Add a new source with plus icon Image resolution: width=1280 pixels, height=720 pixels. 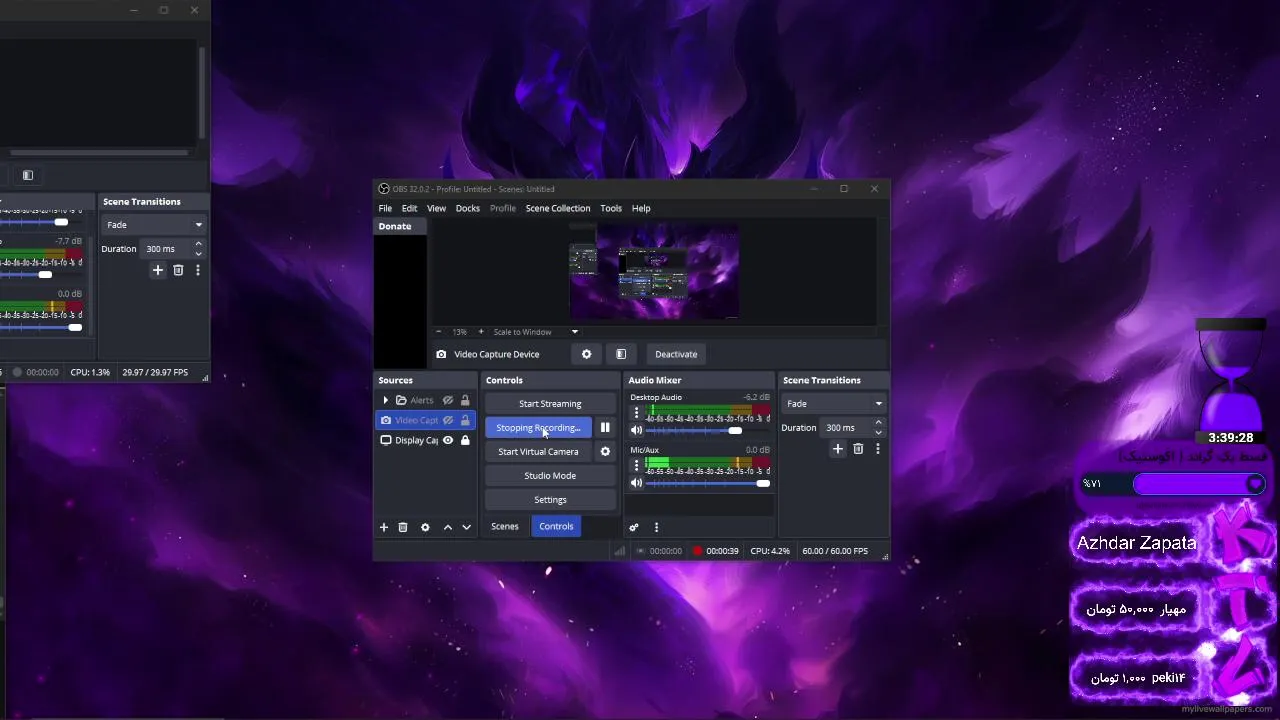[x=383, y=527]
